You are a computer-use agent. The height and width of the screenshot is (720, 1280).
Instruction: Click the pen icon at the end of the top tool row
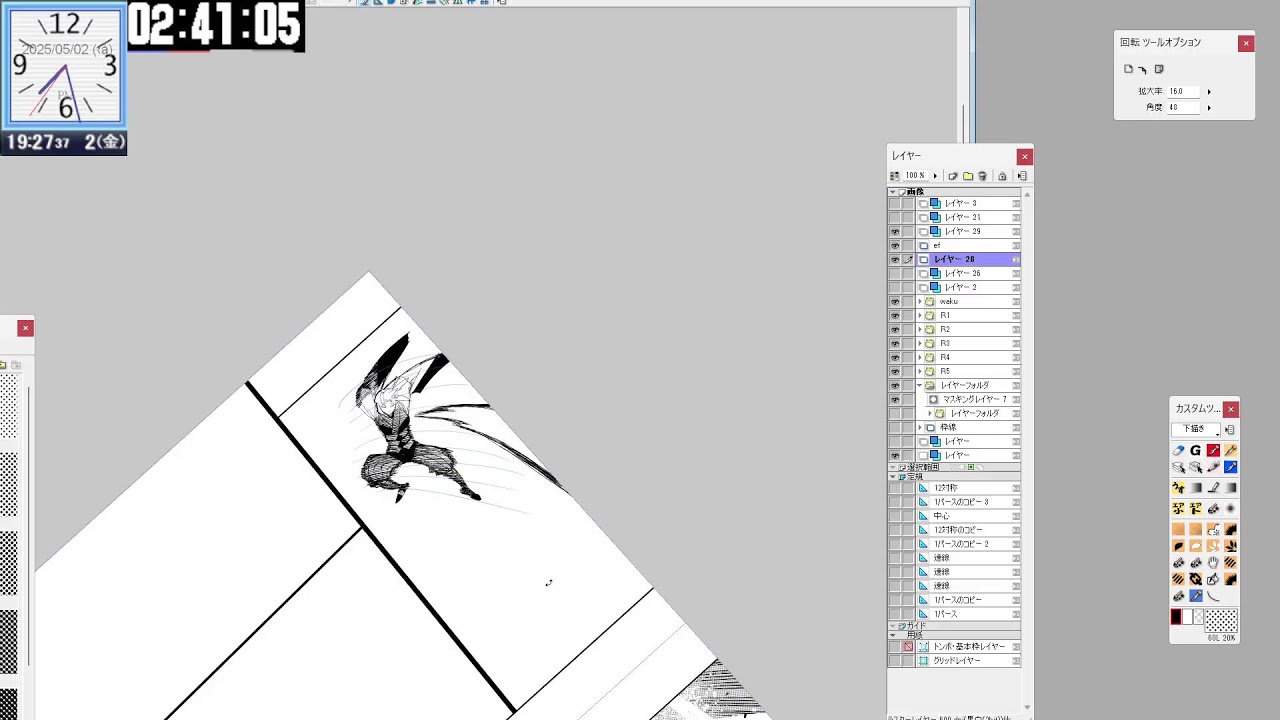click(x=1231, y=451)
